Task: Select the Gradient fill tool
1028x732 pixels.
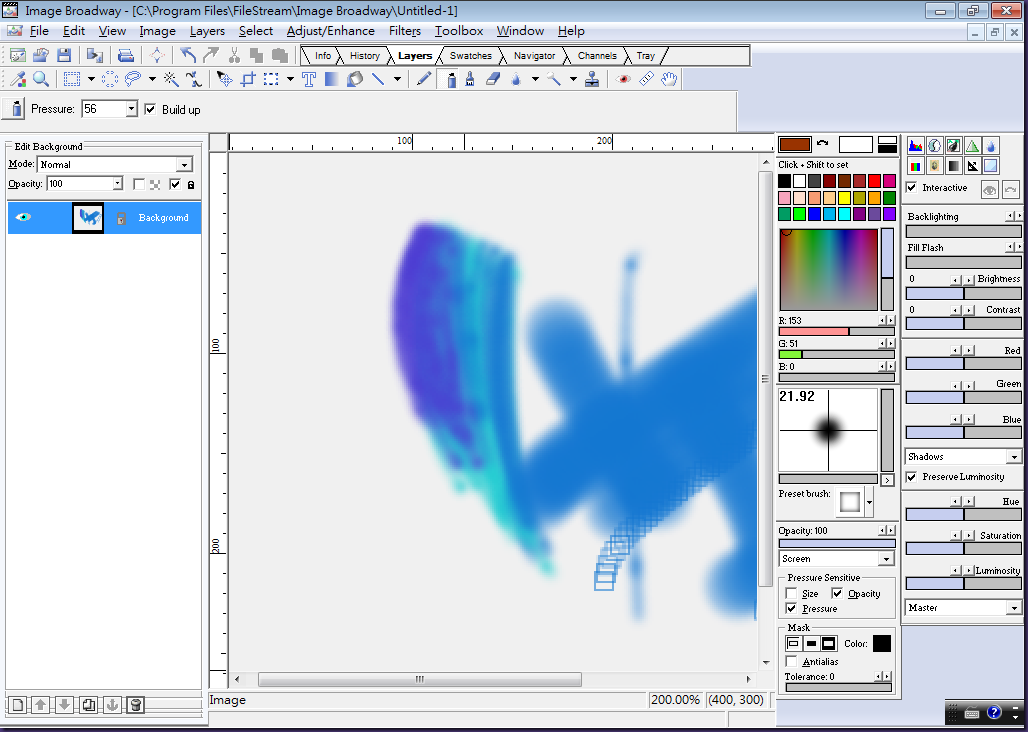Action: pyautogui.click(x=332, y=79)
